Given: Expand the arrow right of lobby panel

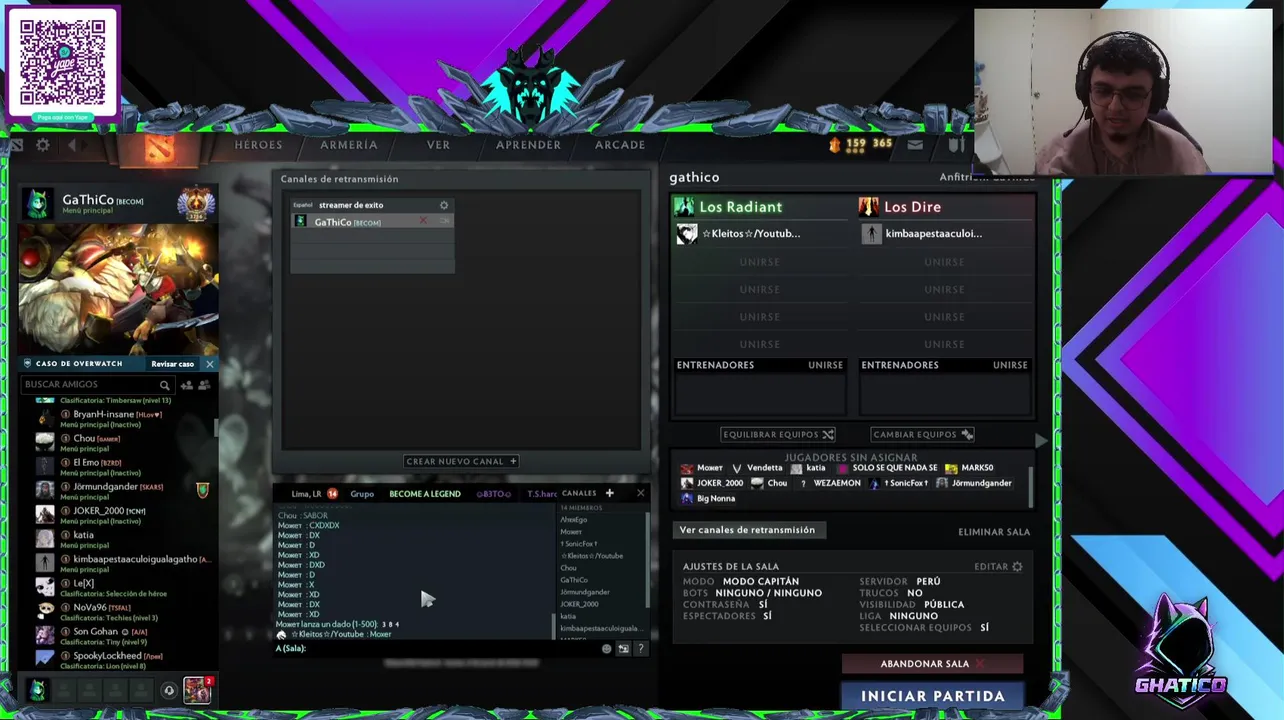Looking at the screenshot, I should pyautogui.click(x=1041, y=441).
